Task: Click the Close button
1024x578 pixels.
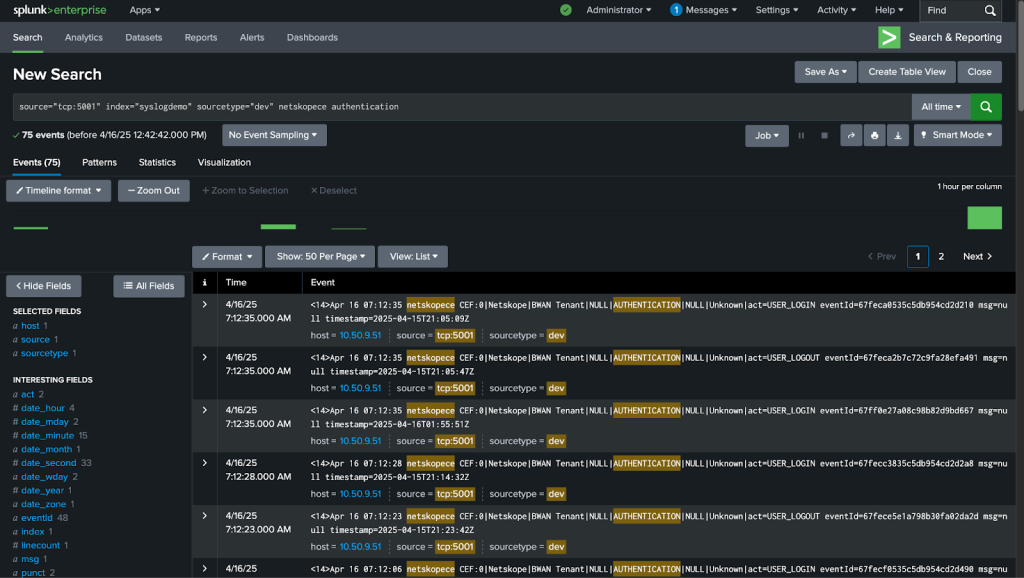Action: pos(979,72)
